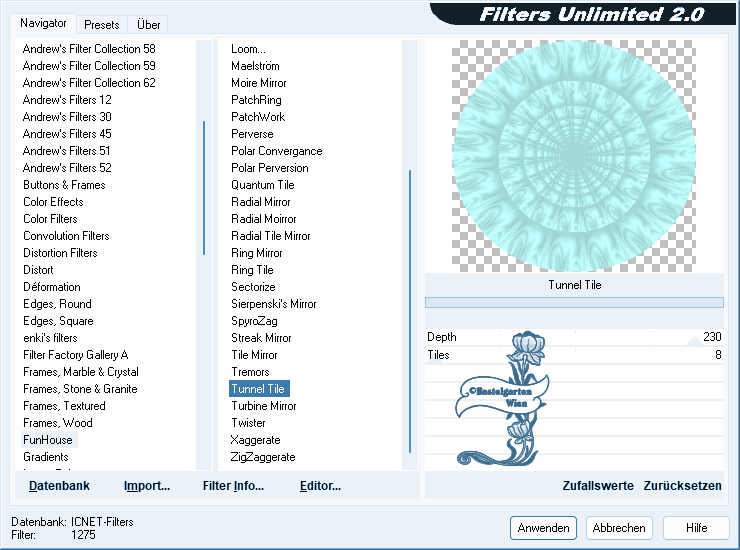Choose the PatchRing filter
The height and width of the screenshot is (550, 740).
coord(256,100)
